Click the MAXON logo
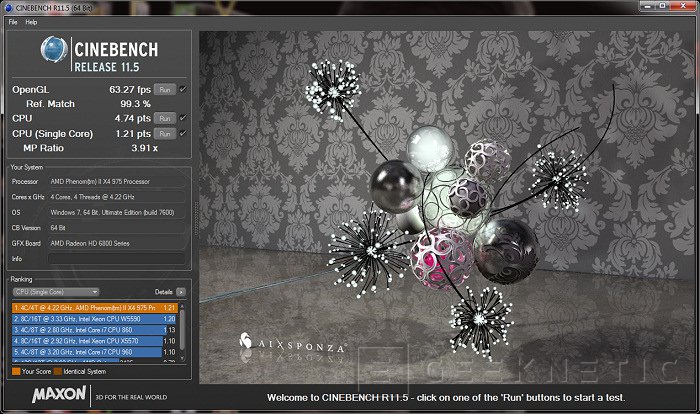Image resolution: width=700 pixels, height=414 pixels. click(59, 394)
